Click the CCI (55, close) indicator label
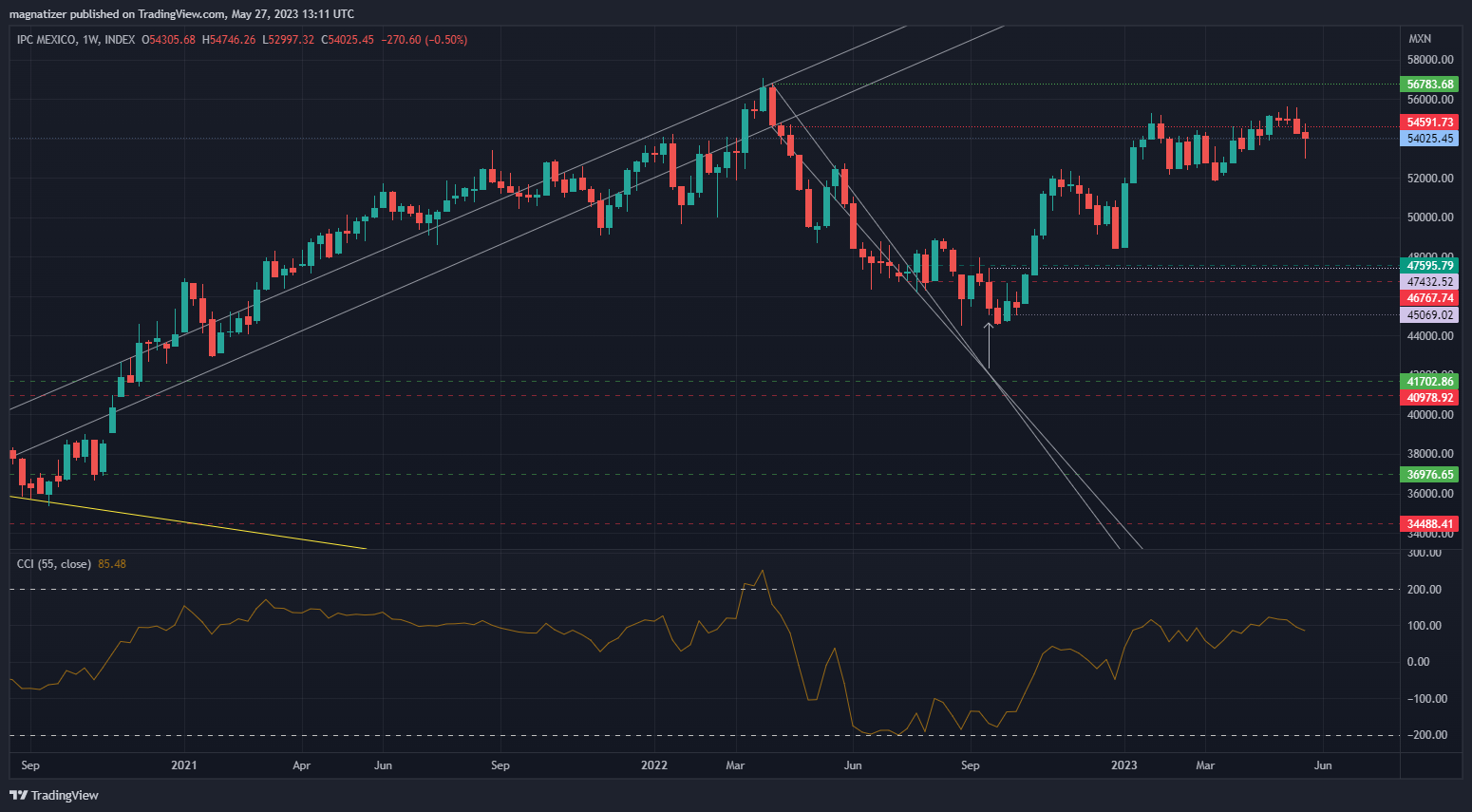This screenshot has height=812, width=1472. click(x=54, y=564)
